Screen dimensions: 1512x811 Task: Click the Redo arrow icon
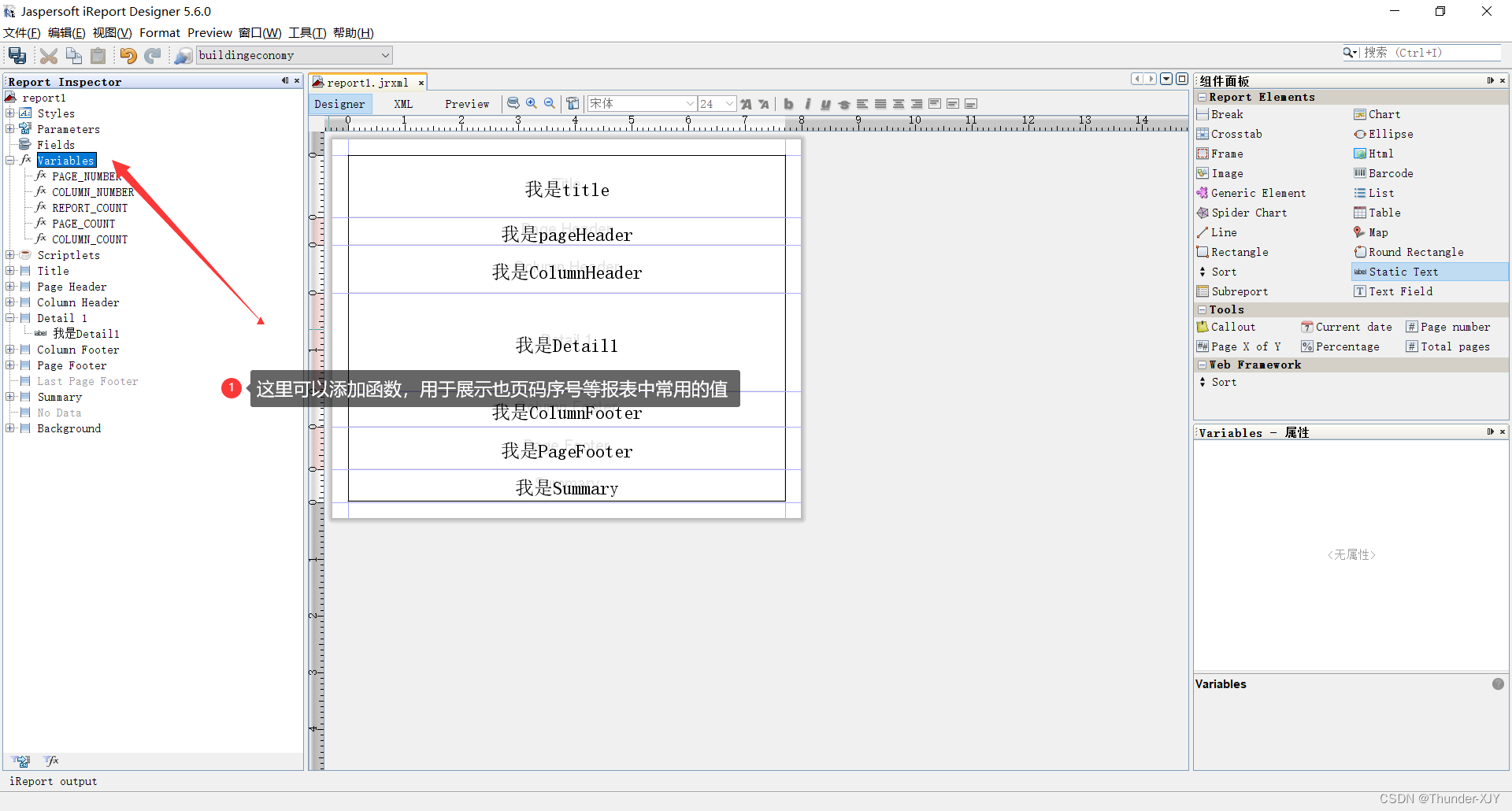(153, 55)
